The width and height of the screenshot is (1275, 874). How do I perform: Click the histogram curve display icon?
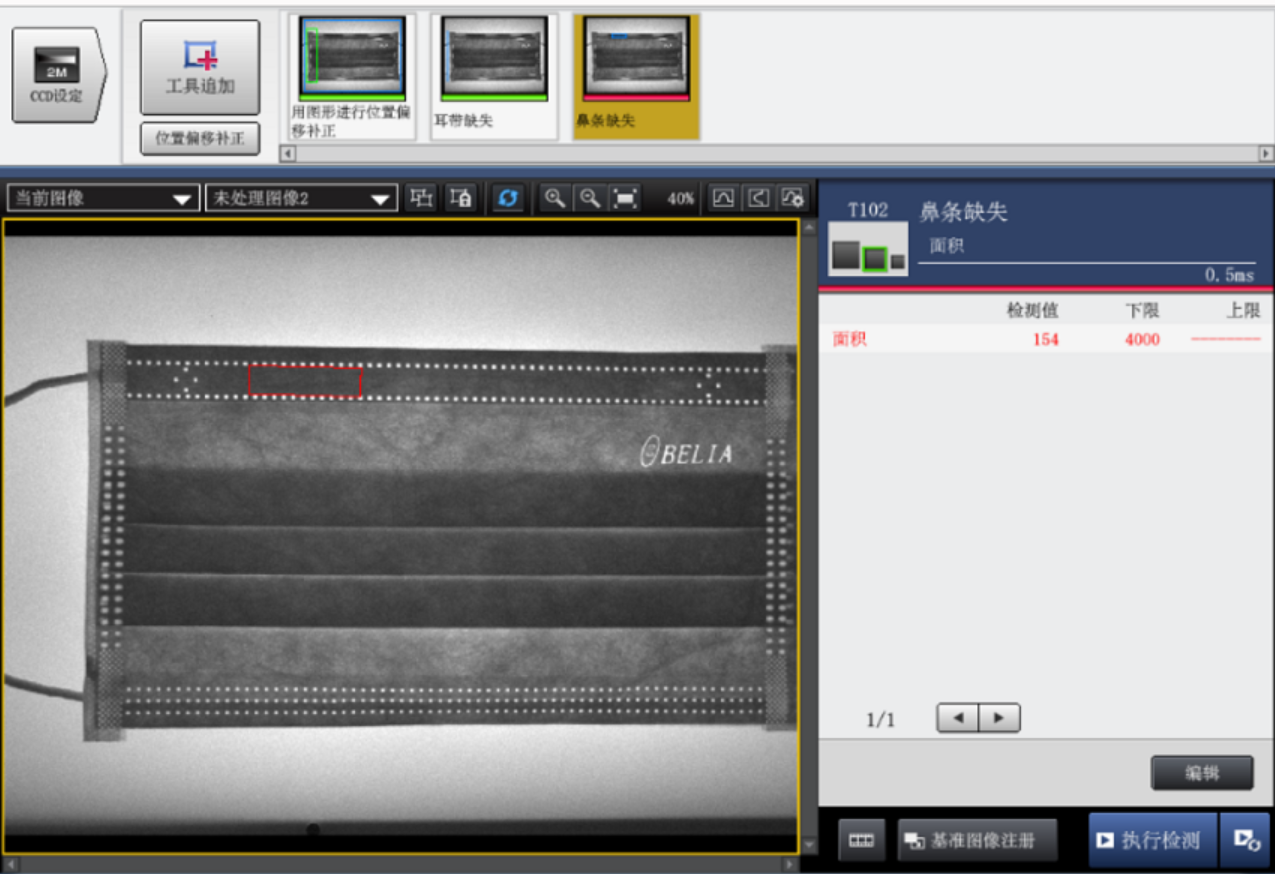click(722, 198)
